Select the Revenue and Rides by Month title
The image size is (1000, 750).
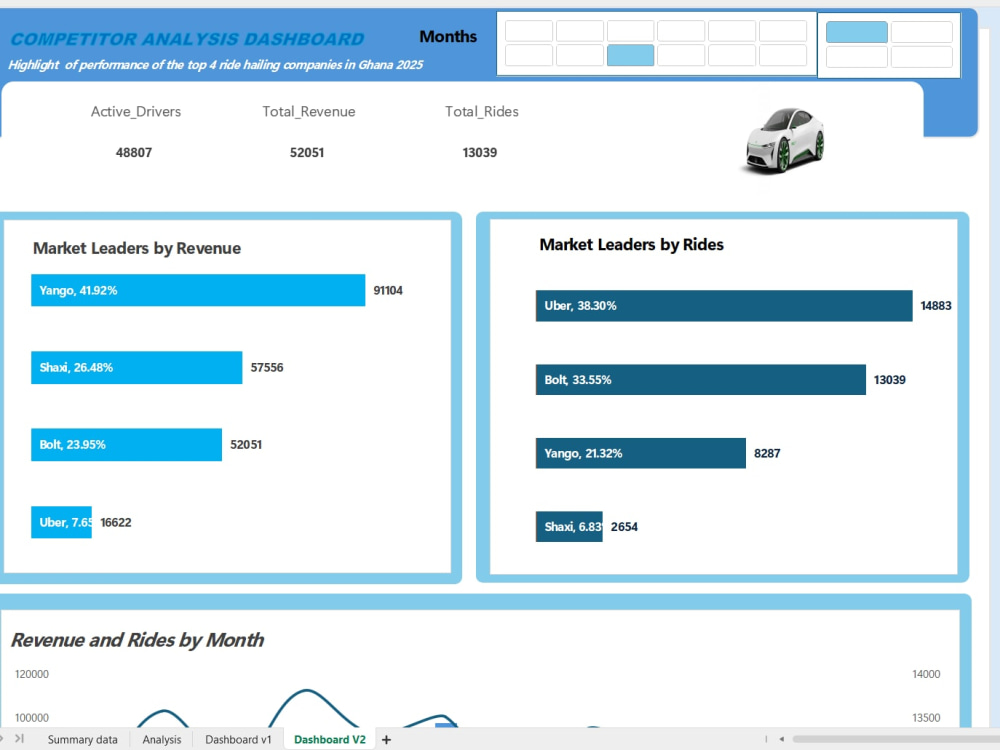tap(139, 641)
